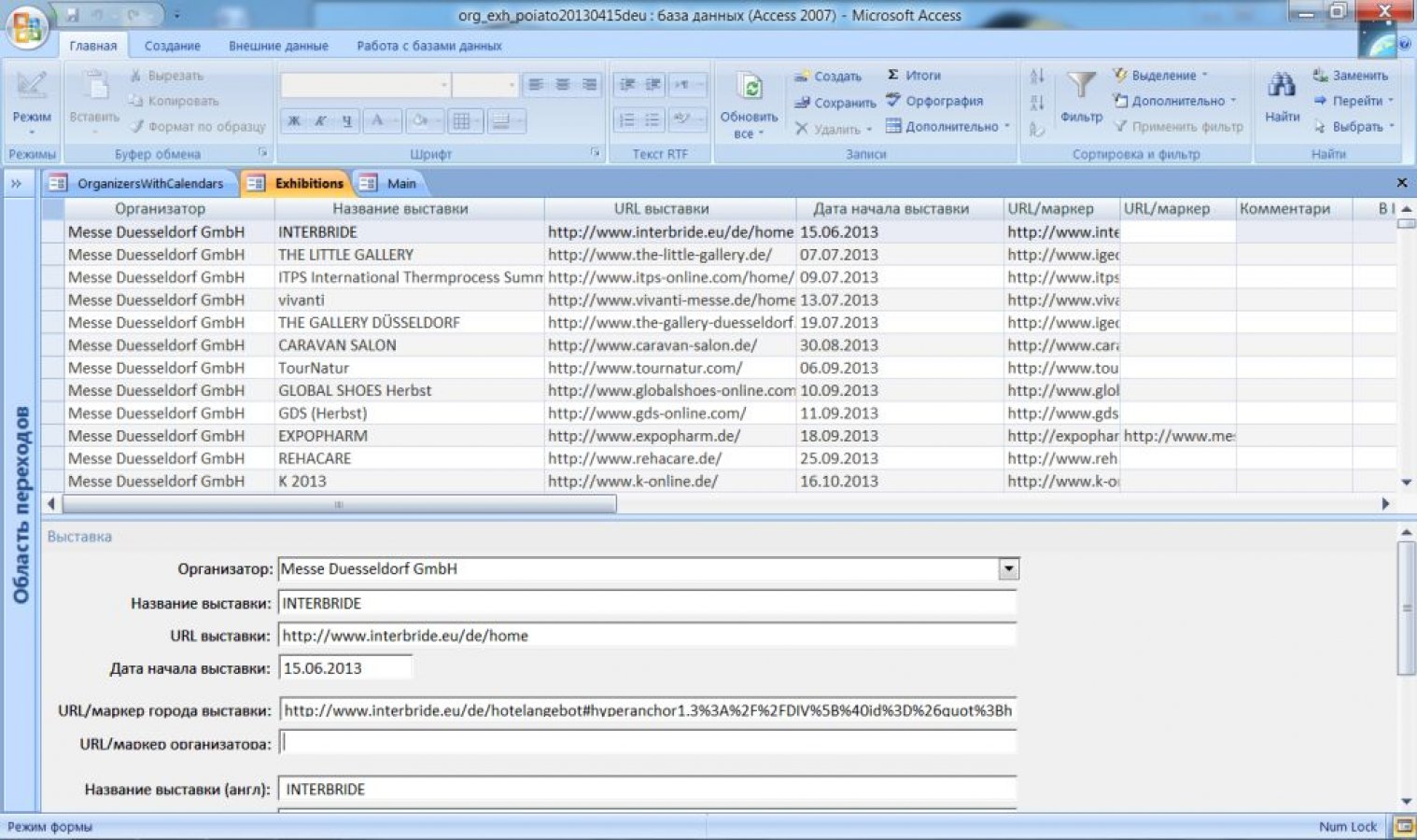The width and height of the screenshot is (1417, 840).
Task: Open the Организатор combo box arrow
Action: pyautogui.click(x=1008, y=568)
